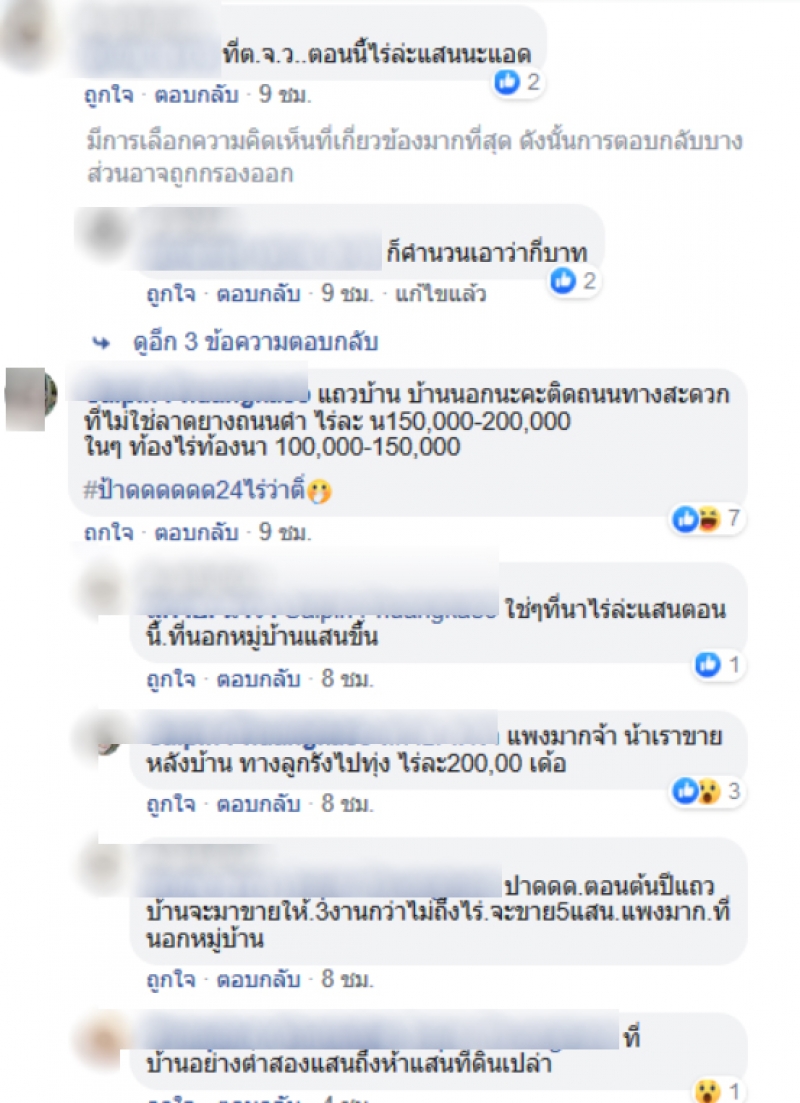Click แก้ไขแล้ว edited label
Viewport: 800px width, 1103px height.
(x=440, y=293)
